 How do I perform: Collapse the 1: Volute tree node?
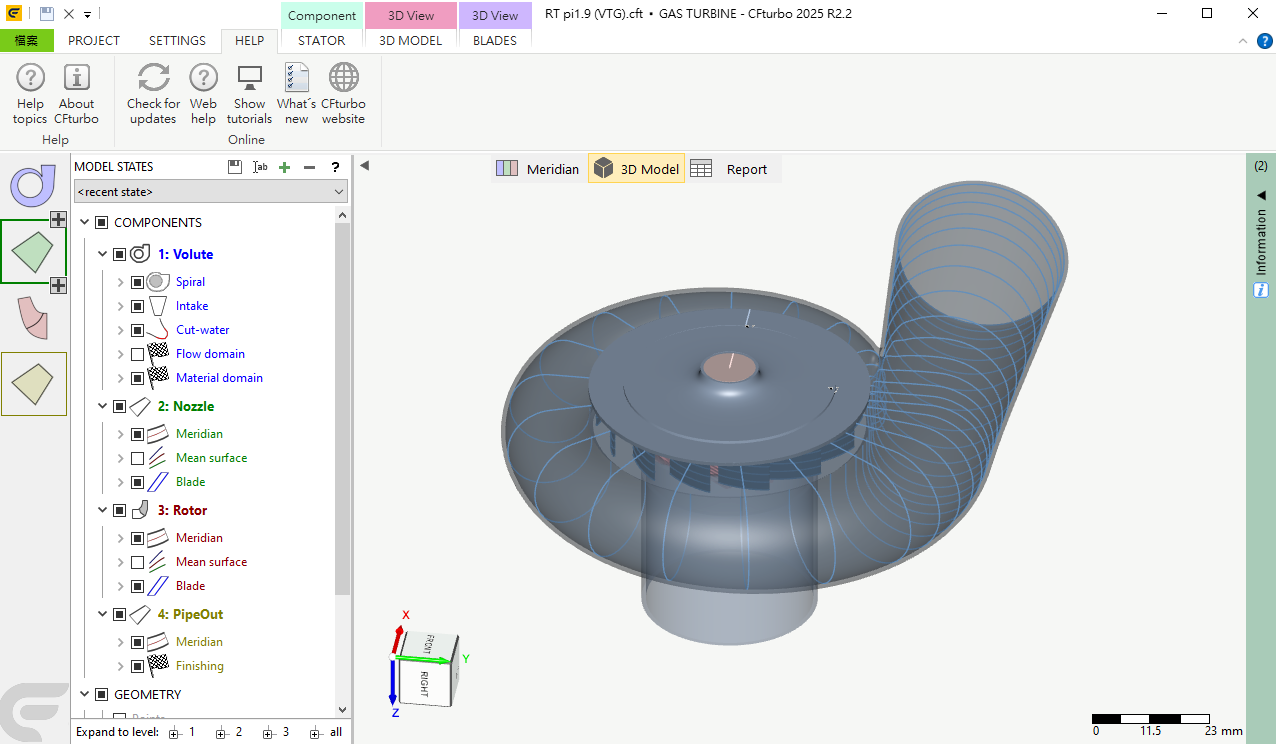(103, 254)
